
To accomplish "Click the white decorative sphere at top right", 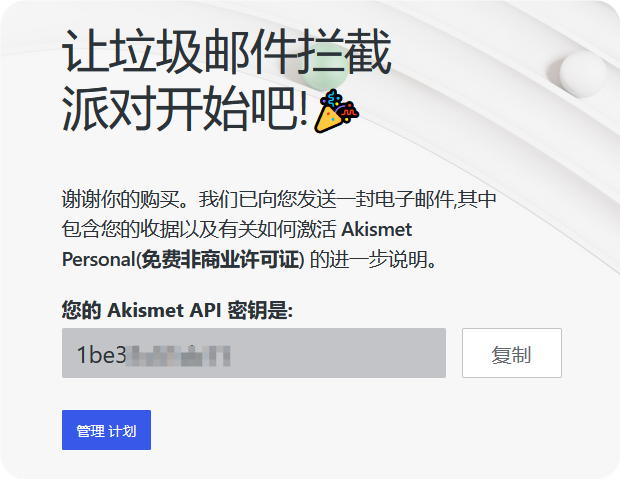I will [x=583, y=74].
